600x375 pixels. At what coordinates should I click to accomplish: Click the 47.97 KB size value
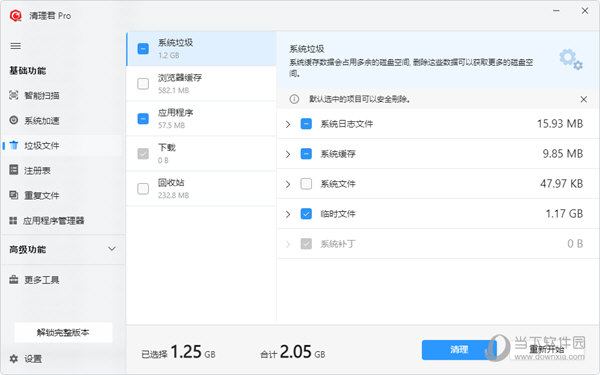(561, 184)
